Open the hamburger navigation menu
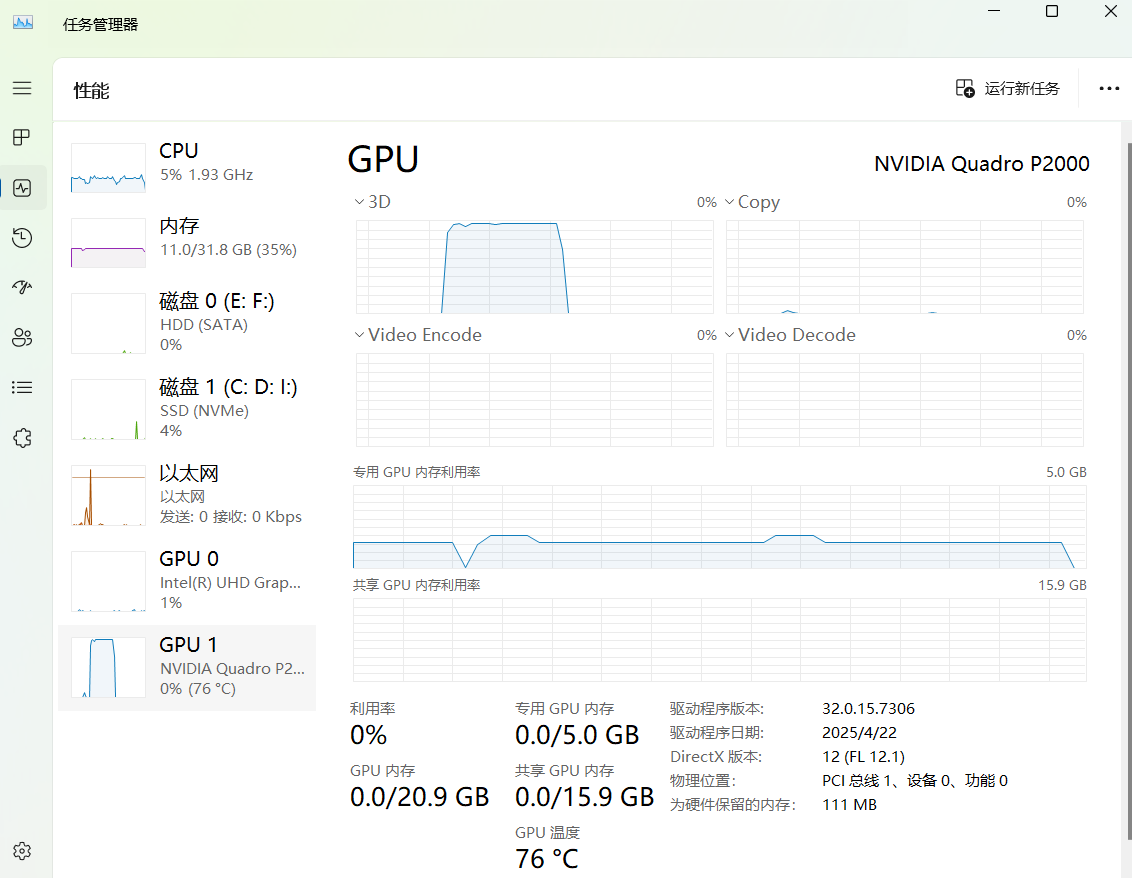1132x878 pixels. (x=22, y=88)
